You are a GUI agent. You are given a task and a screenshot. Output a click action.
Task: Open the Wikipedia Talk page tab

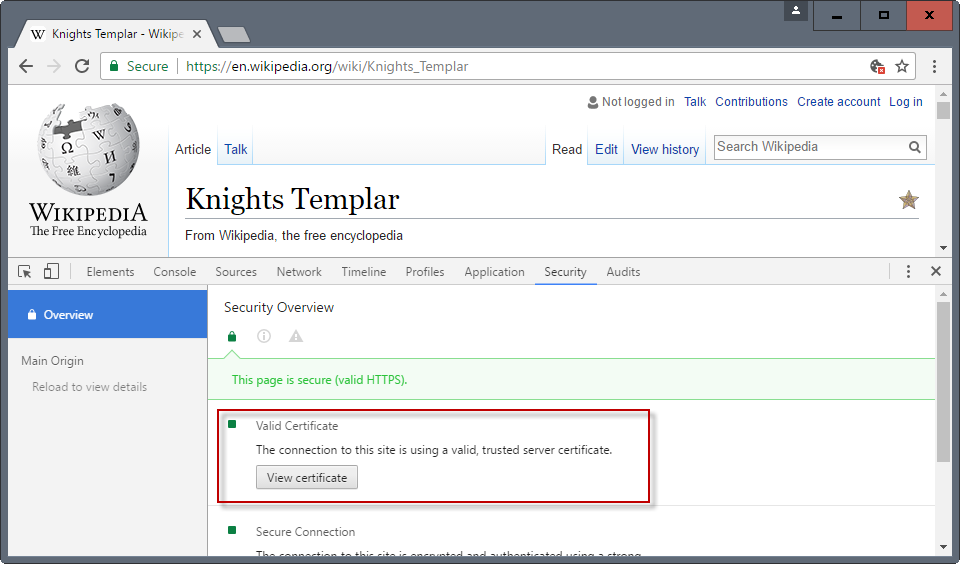pyautogui.click(x=236, y=149)
